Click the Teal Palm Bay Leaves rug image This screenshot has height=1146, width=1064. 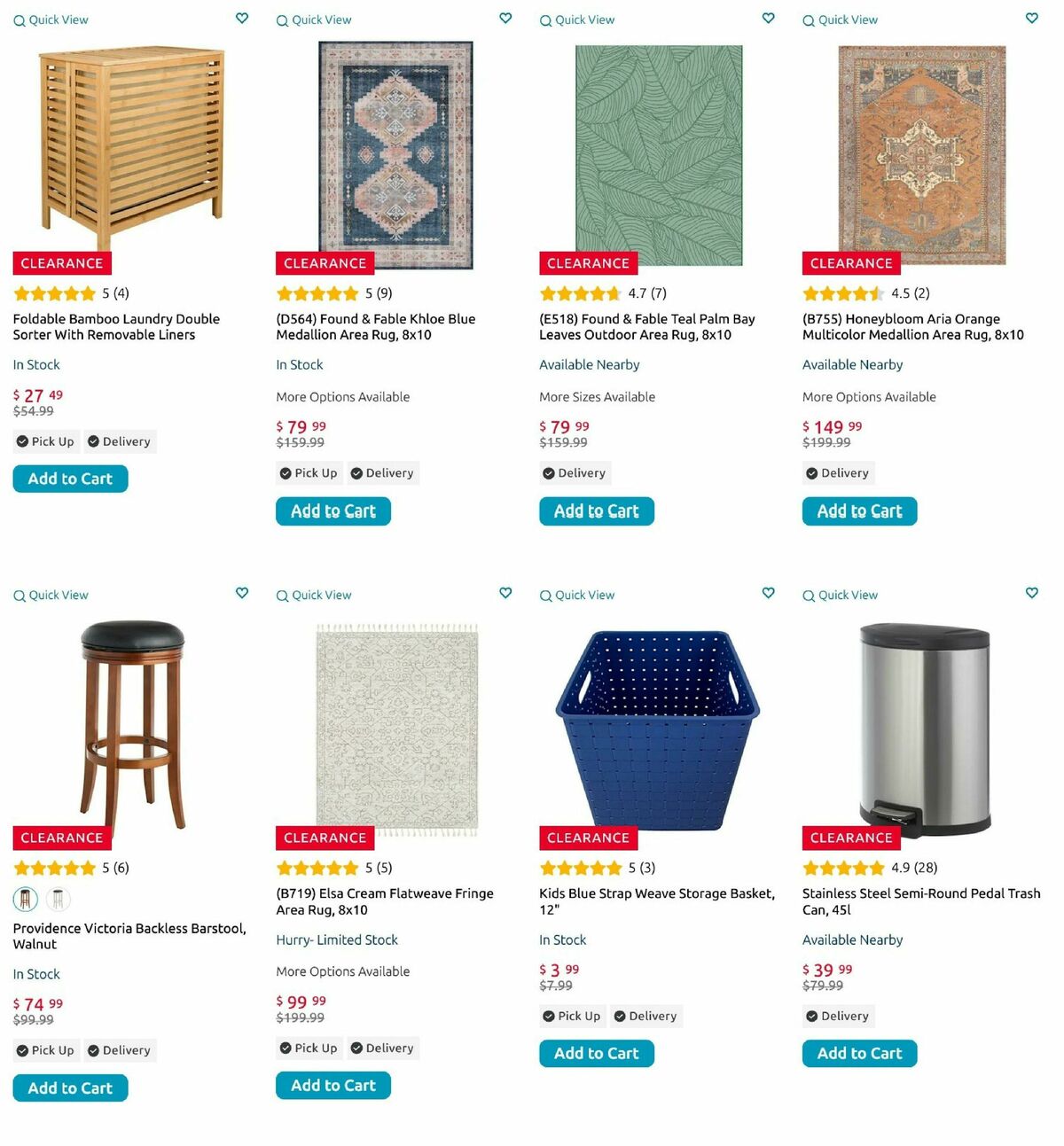click(x=659, y=155)
